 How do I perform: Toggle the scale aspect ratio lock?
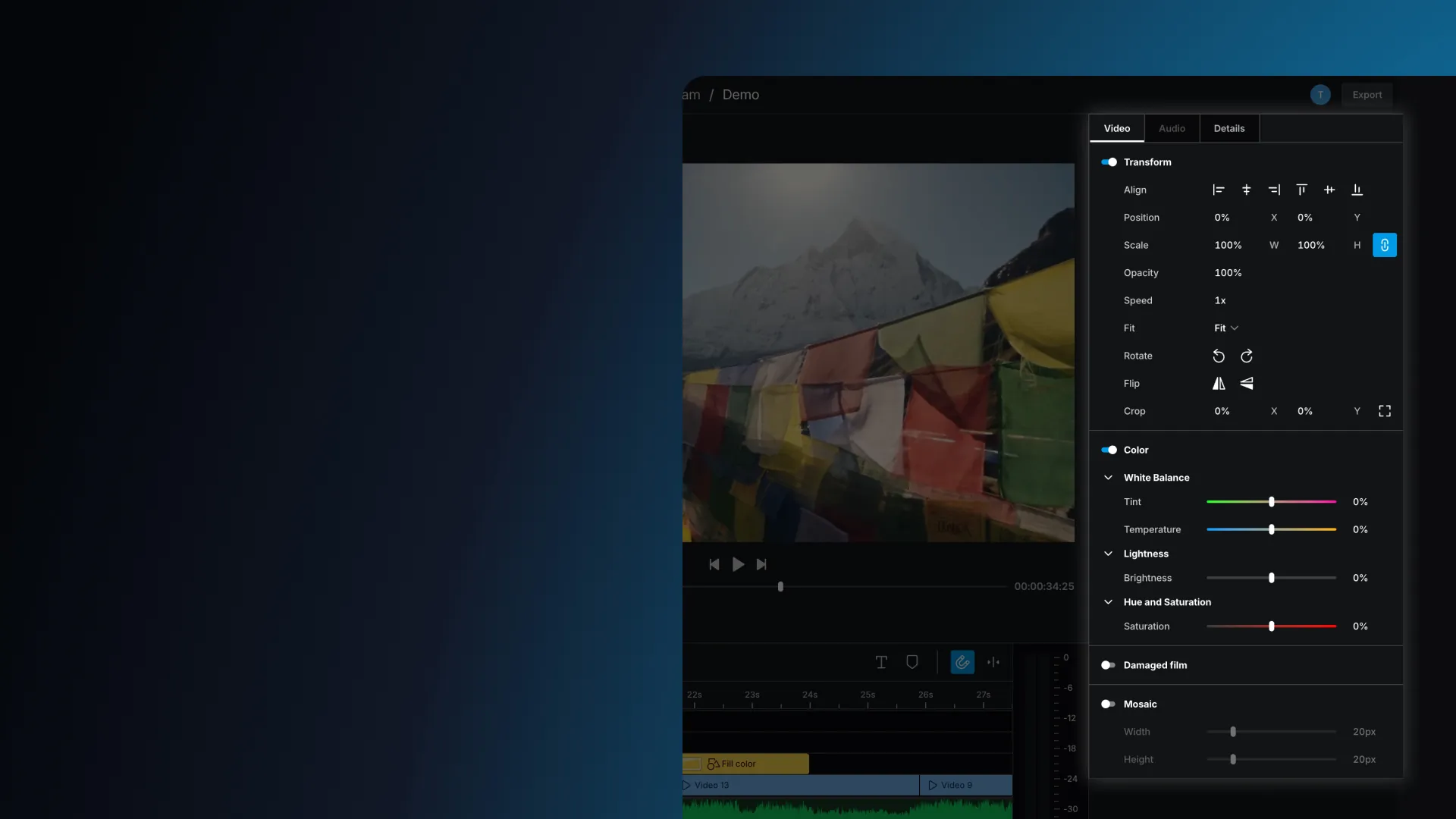(1384, 245)
